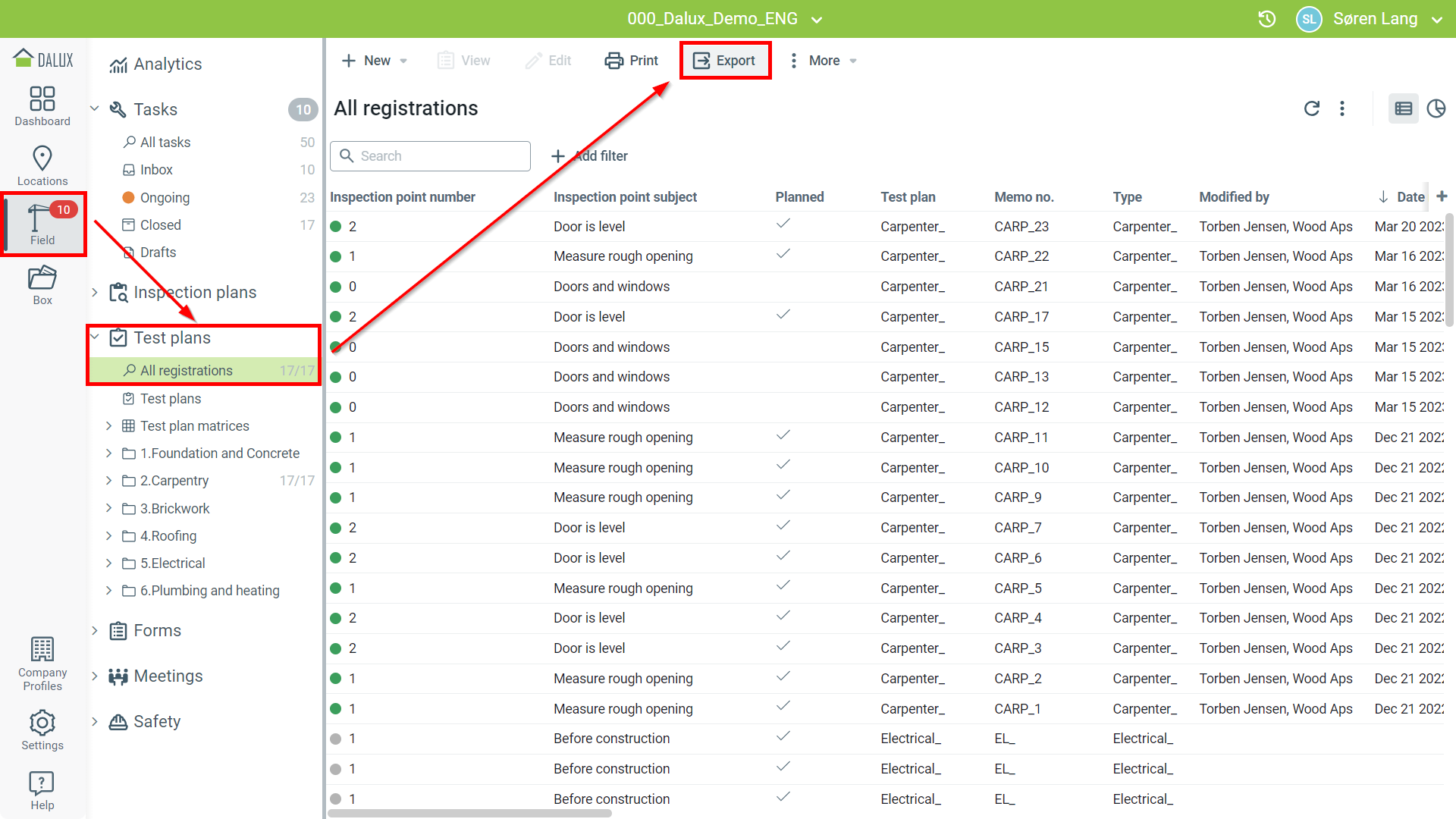Expand the Inspection plans section
The height and width of the screenshot is (819, 1456).
[95, 293]
